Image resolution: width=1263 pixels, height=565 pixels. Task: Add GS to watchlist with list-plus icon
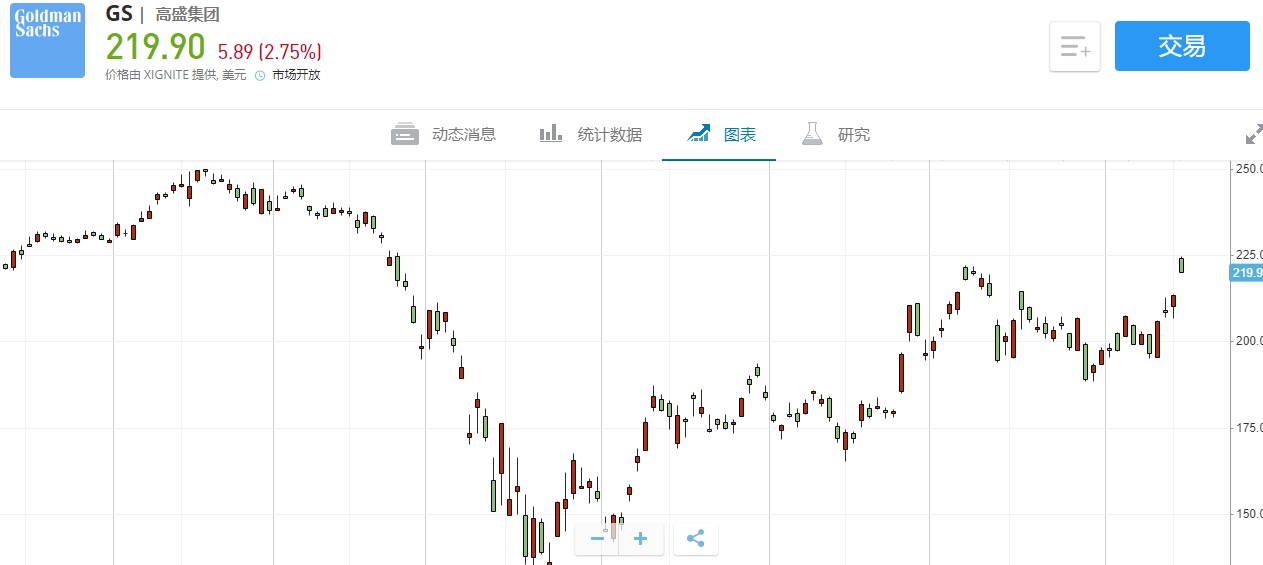[x=1075, y=47]
